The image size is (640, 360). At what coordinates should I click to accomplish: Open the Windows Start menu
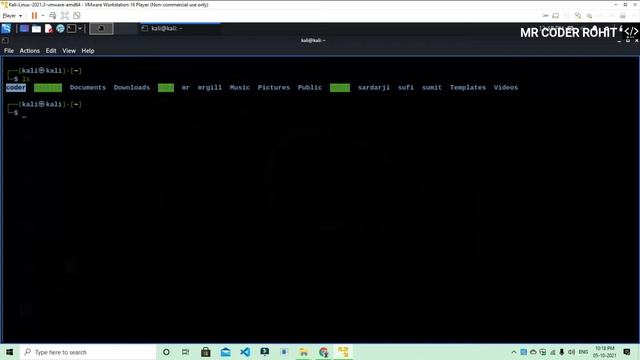[9, 352]
